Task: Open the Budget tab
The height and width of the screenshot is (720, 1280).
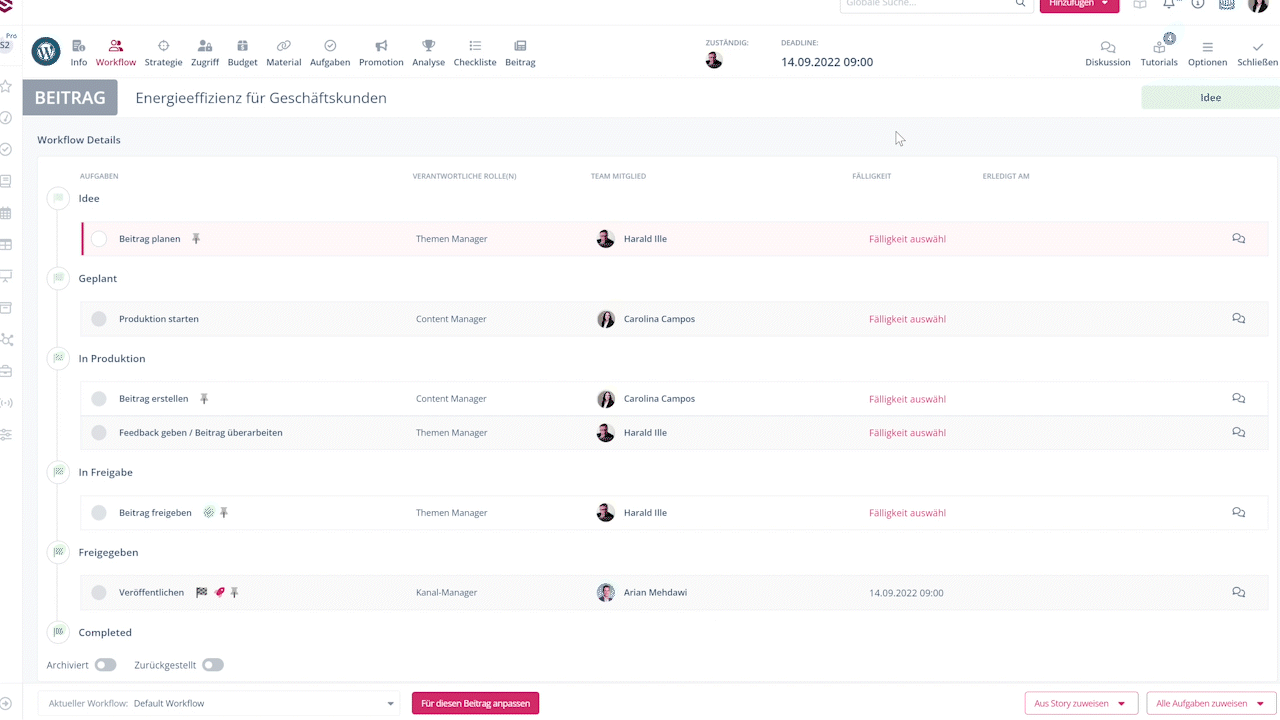Action: pyautogui.click(x=242, y=53)
